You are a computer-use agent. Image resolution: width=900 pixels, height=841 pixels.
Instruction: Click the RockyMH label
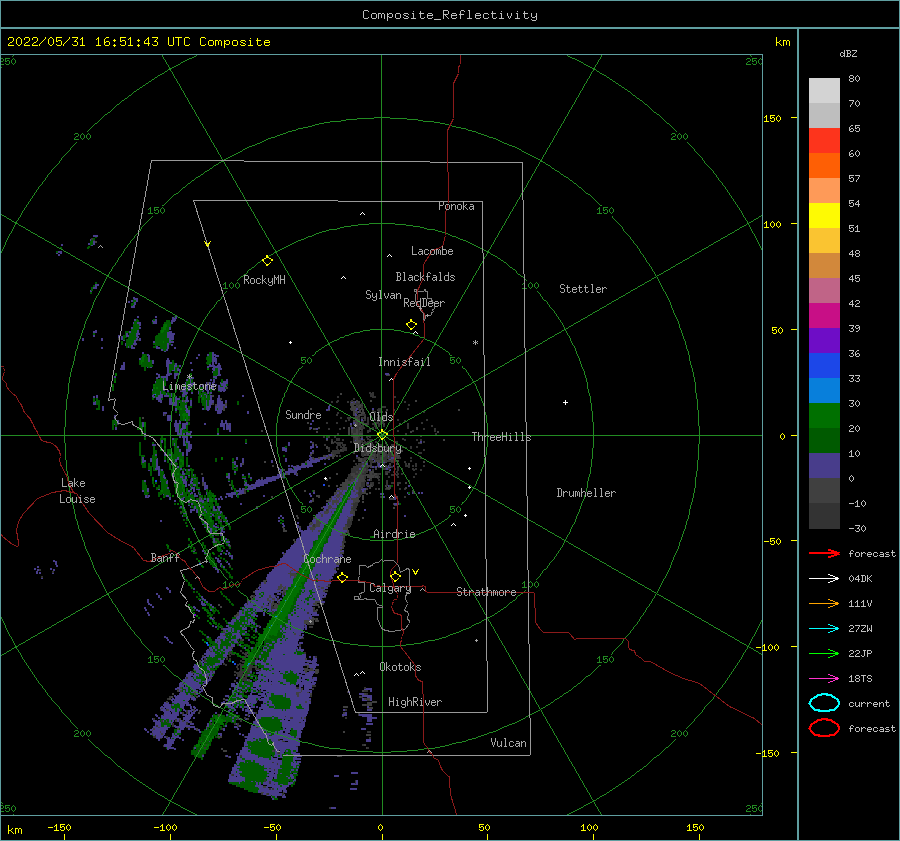(264, 280)
